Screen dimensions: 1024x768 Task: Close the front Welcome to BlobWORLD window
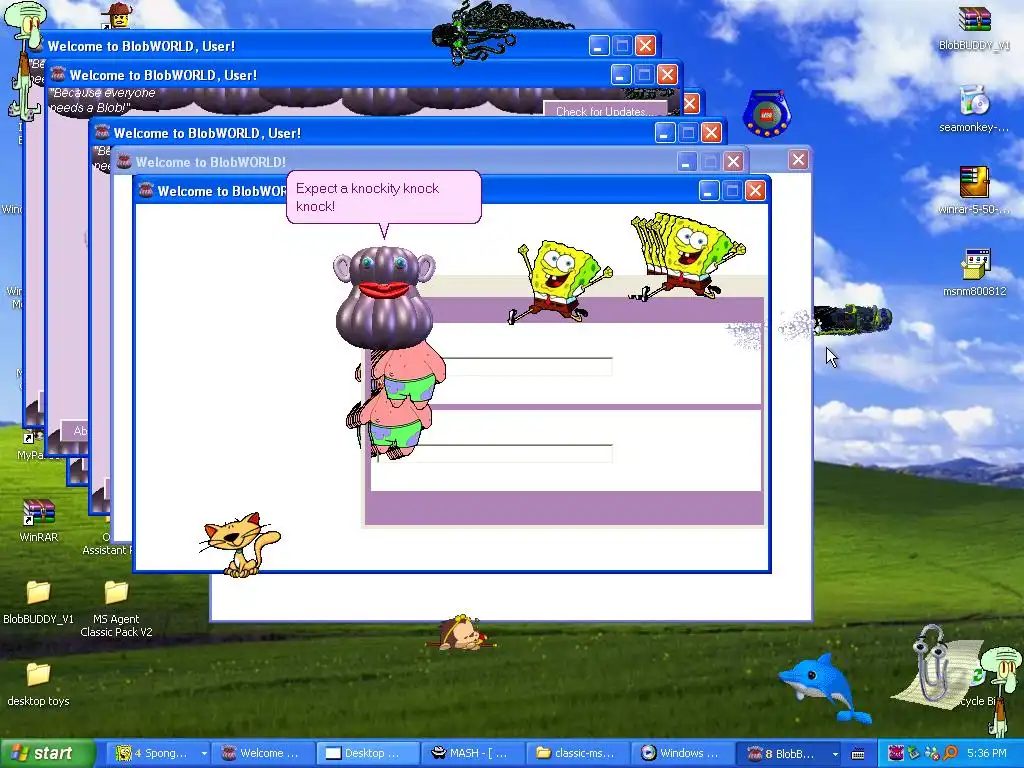(755, 190)
